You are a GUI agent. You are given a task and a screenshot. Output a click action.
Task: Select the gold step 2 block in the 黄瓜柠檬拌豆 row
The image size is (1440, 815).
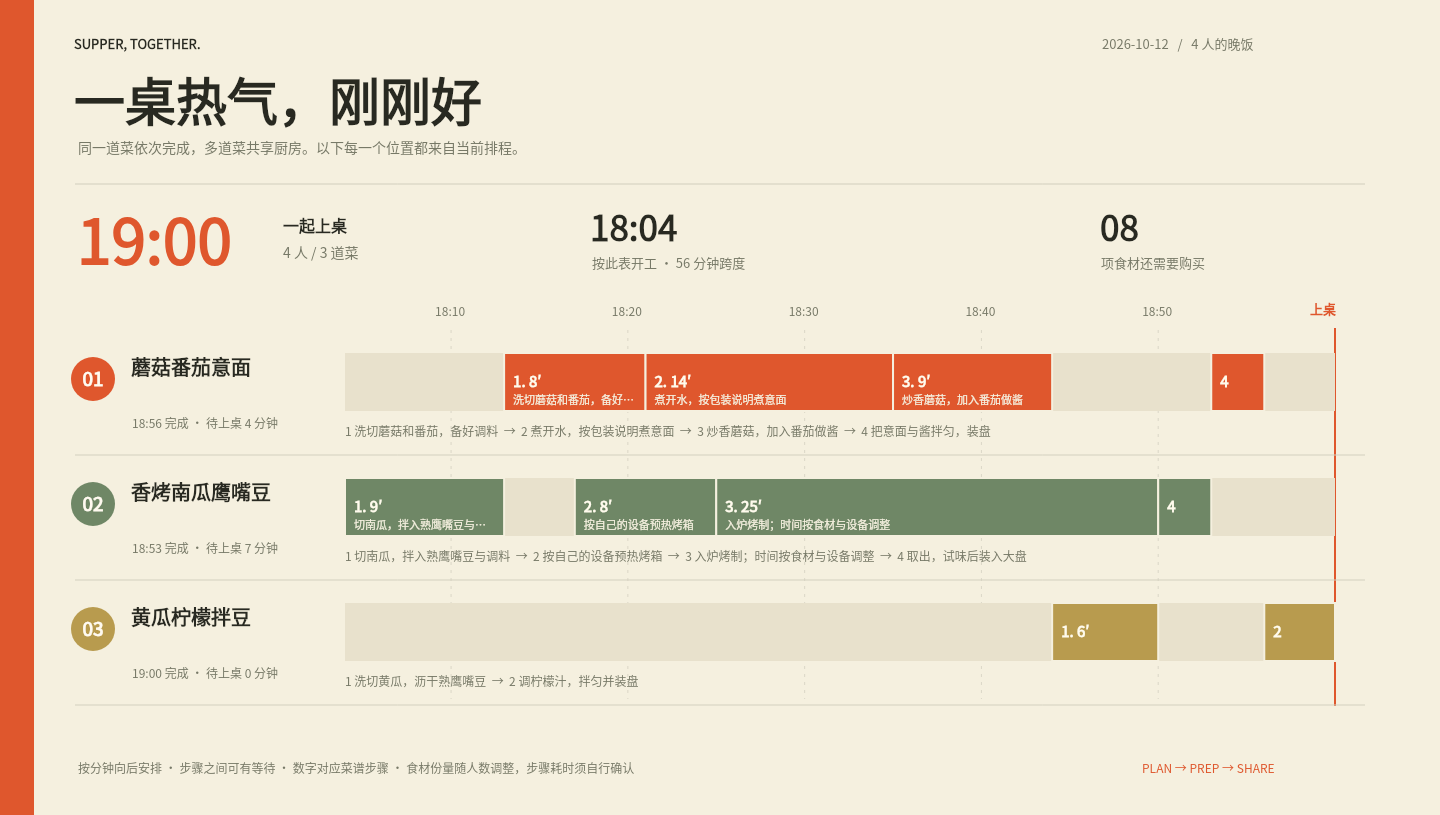click(1300, 632)
